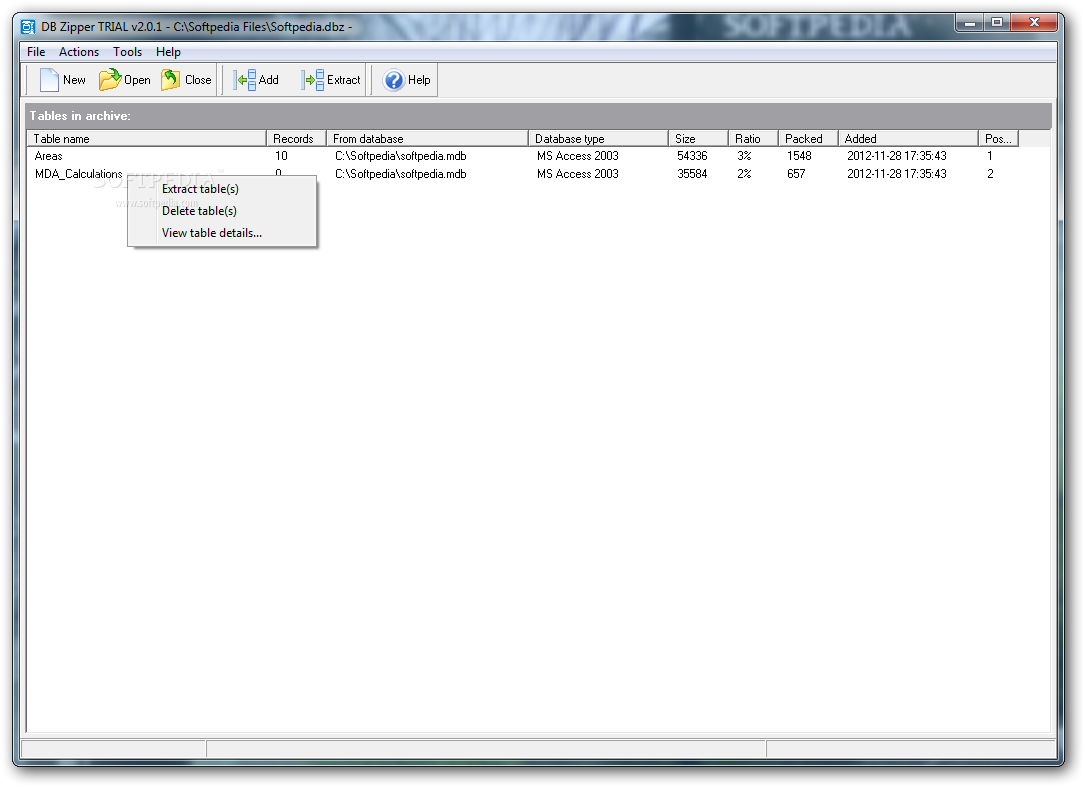
Task: Sort by From database column header
Action: (427, 138)
